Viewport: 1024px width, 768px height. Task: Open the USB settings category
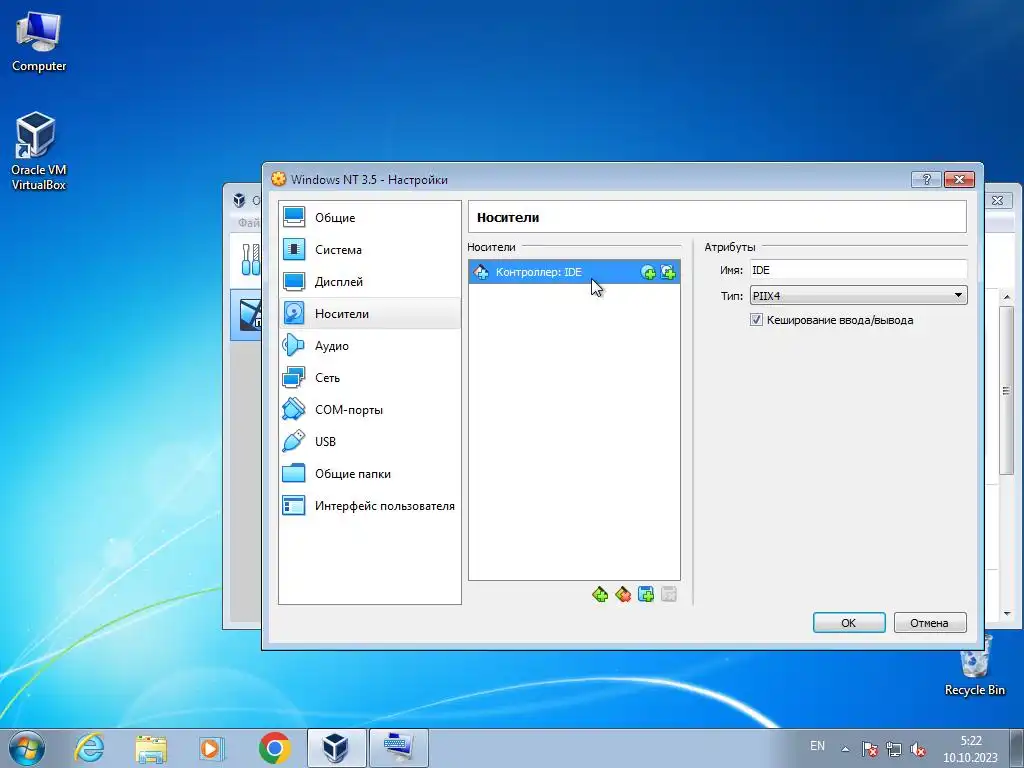370,441
